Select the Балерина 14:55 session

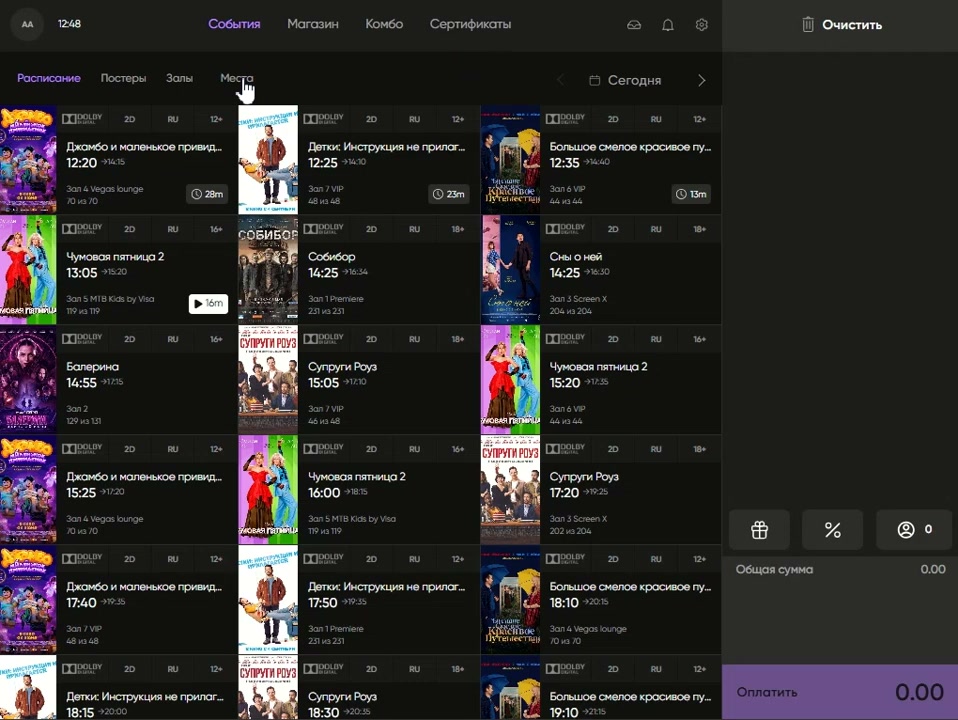pyautogui.click(x=119, y=380)
